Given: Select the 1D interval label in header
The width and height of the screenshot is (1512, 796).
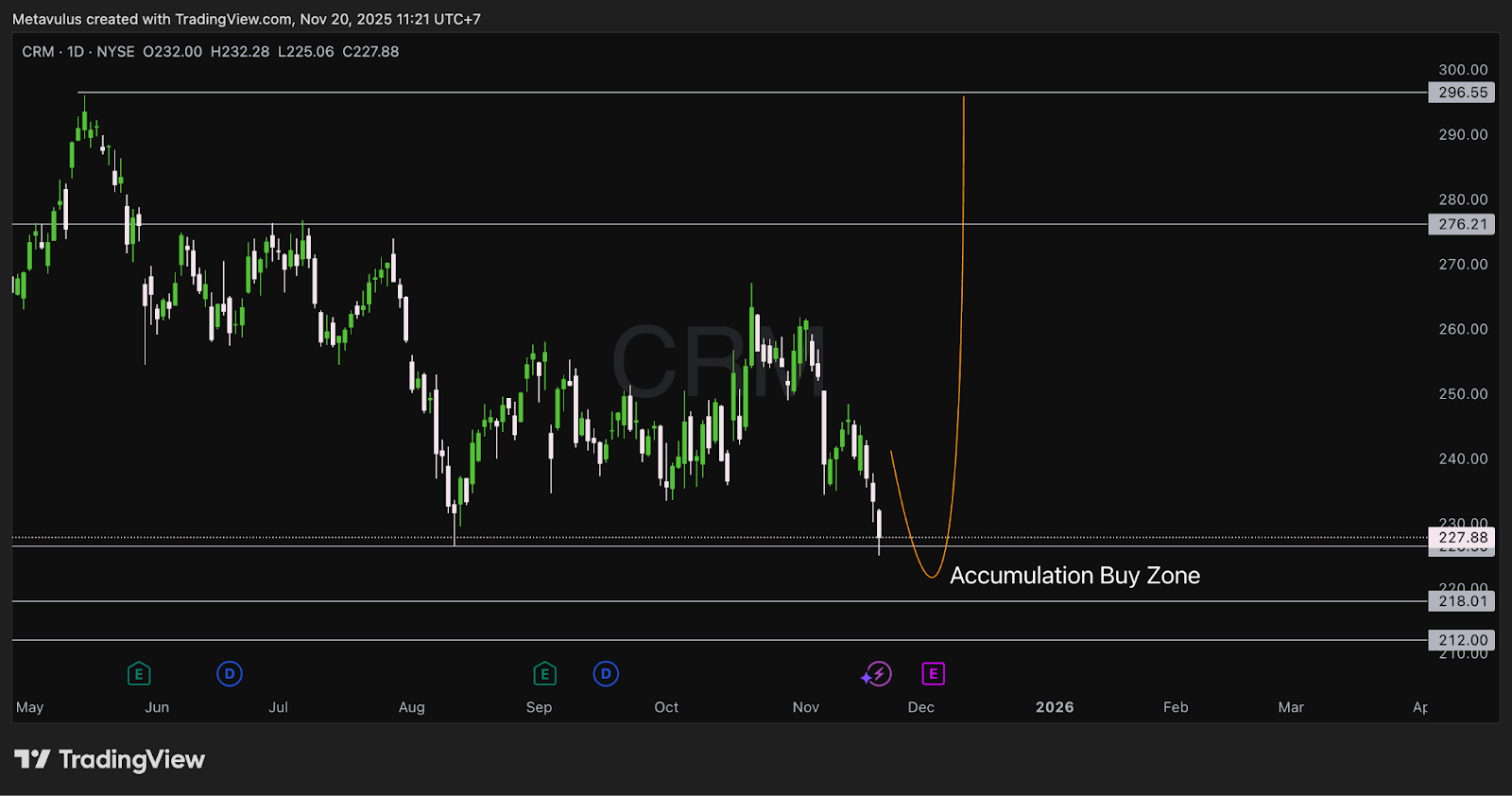Looking at the screenshot, I should coord(76,52).
